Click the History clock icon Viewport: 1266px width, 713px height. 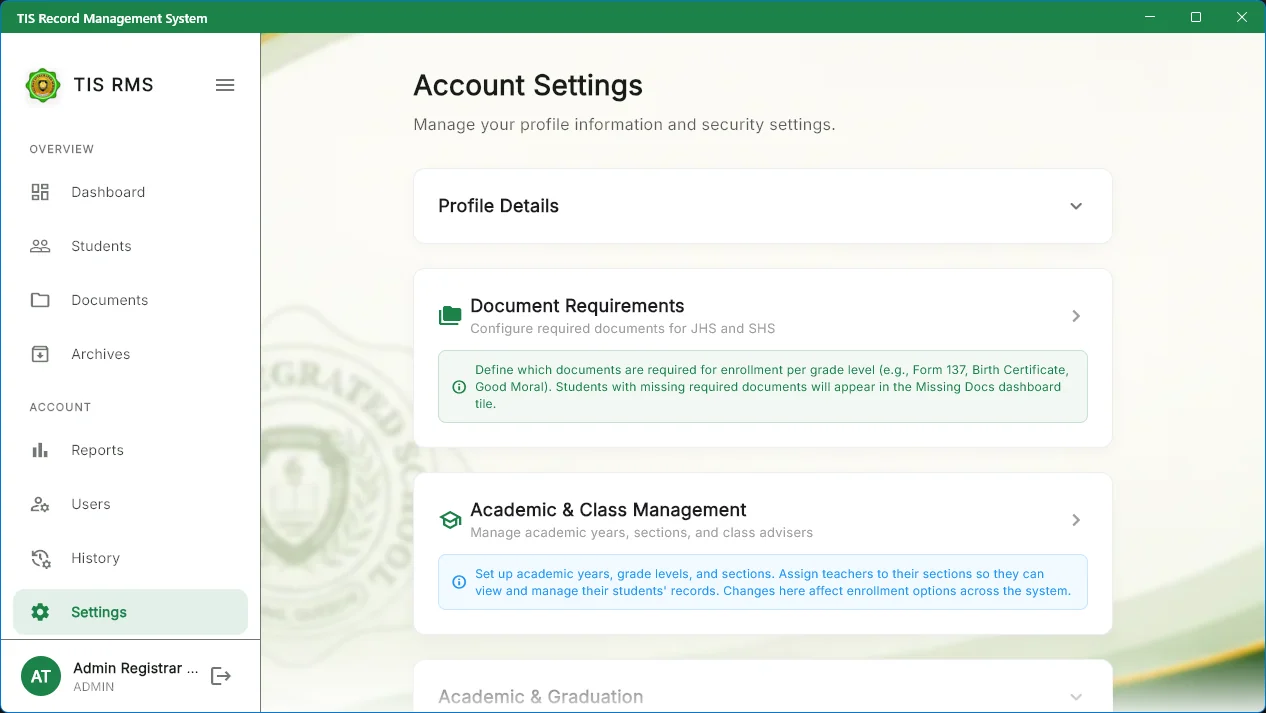[40, 558]
